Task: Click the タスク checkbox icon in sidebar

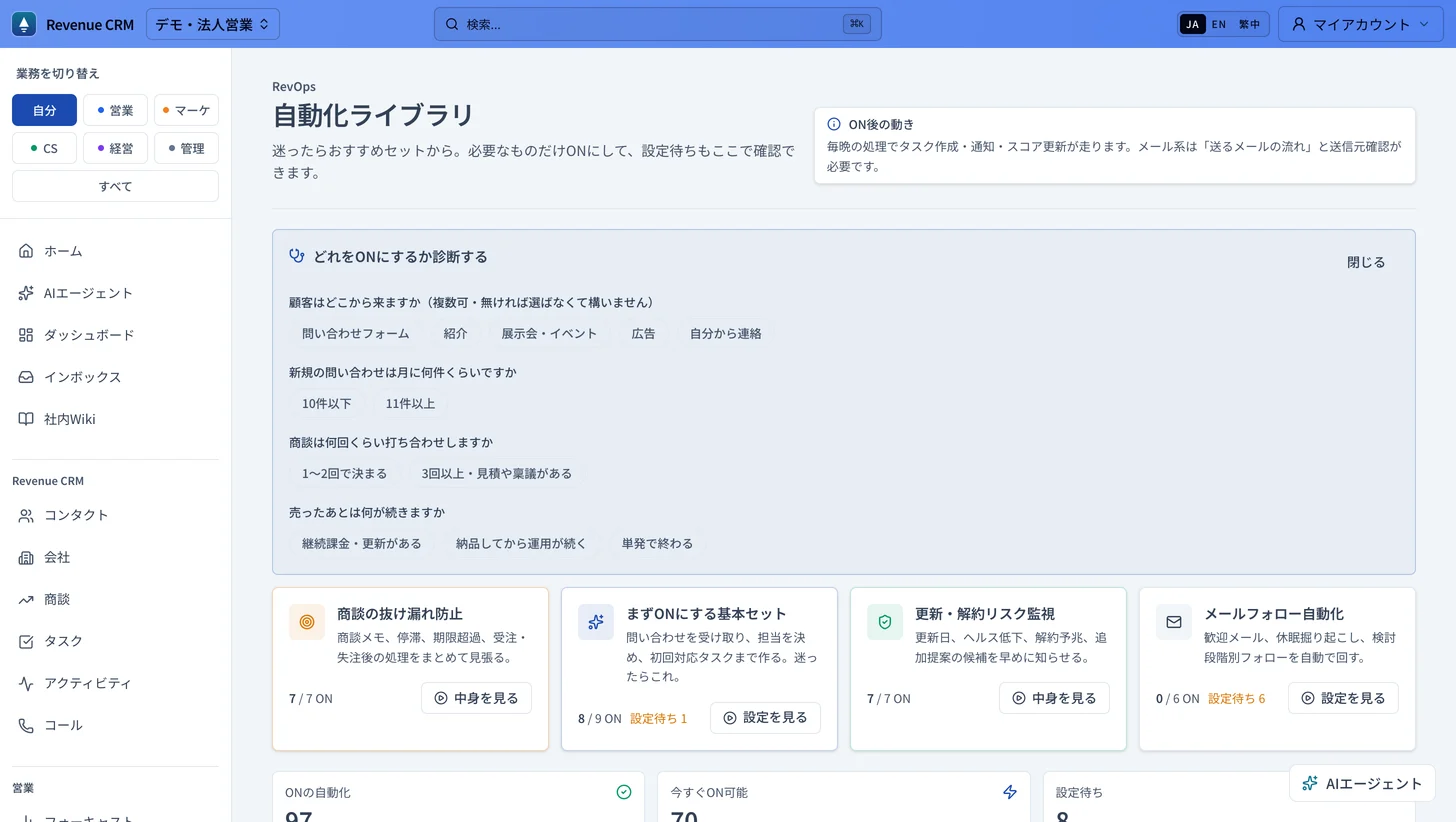Action: (26, 641)
